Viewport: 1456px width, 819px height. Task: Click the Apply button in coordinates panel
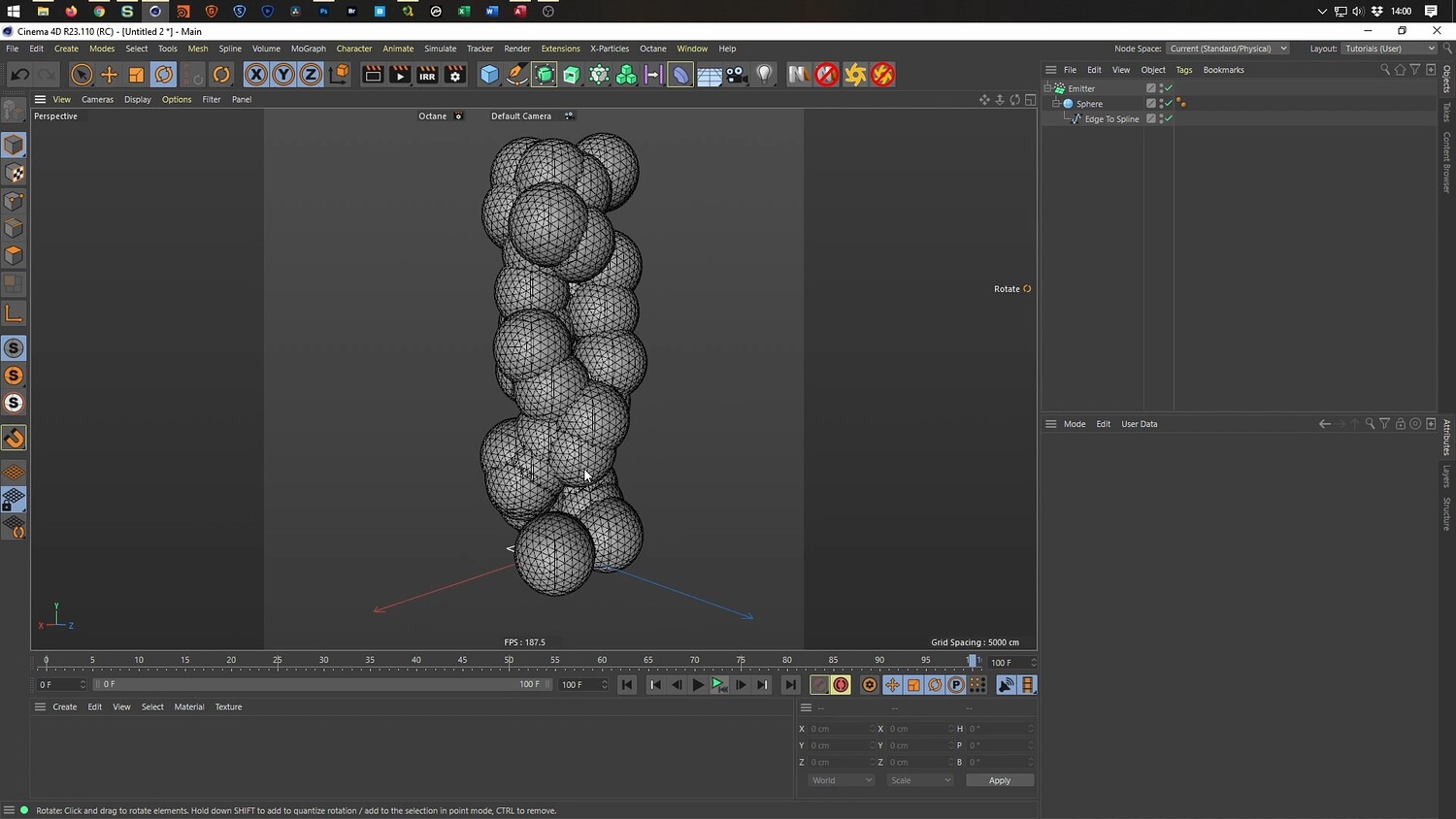999,780
